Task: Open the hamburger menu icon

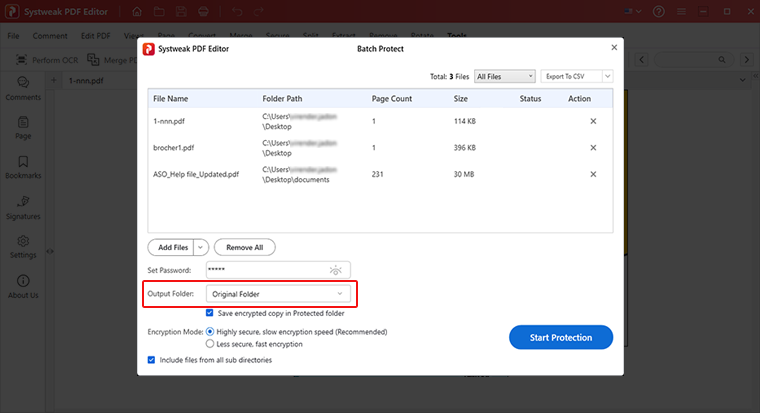Action: coord(681,11)
